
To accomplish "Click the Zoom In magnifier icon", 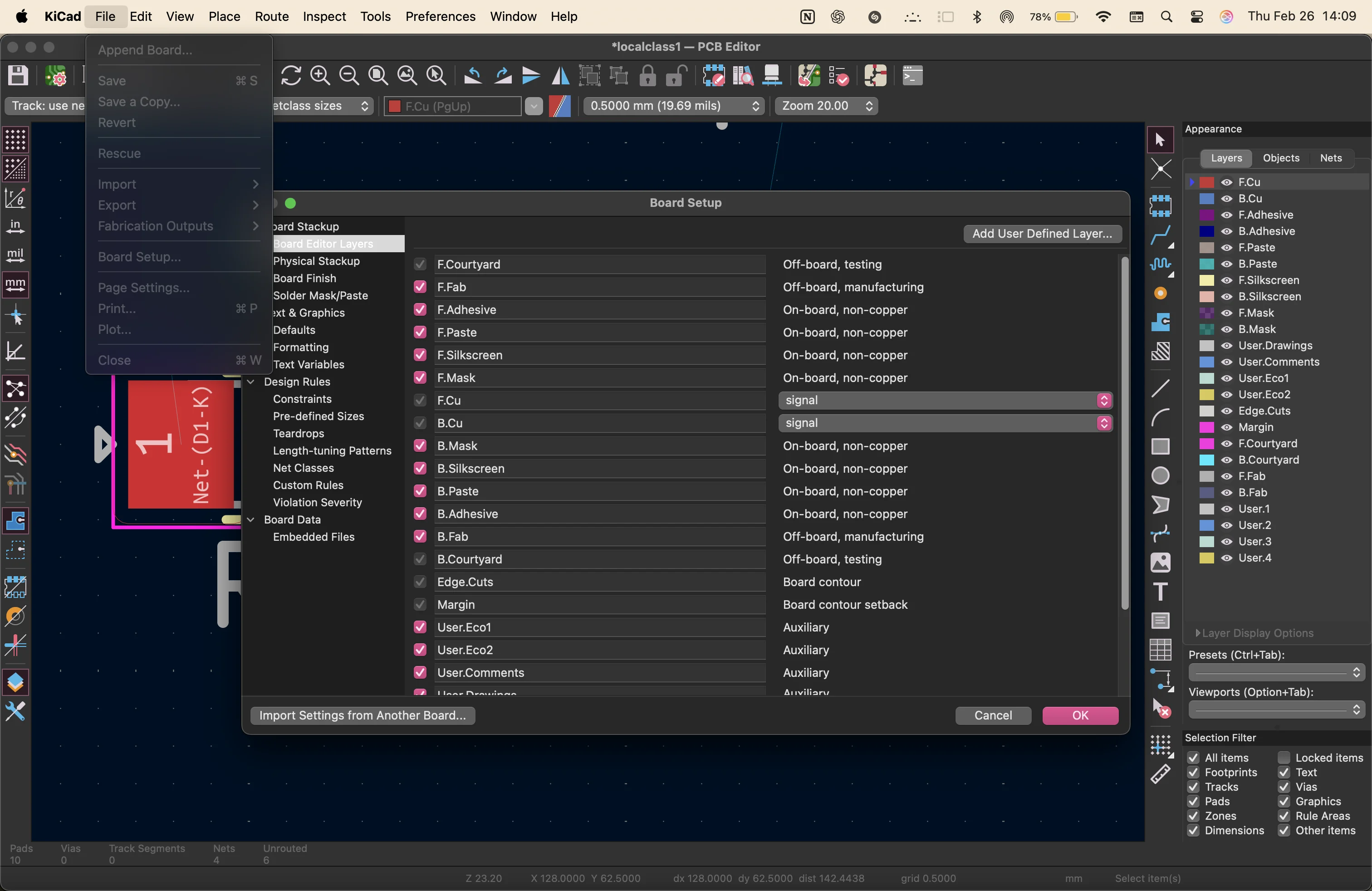I will (320, 75).
